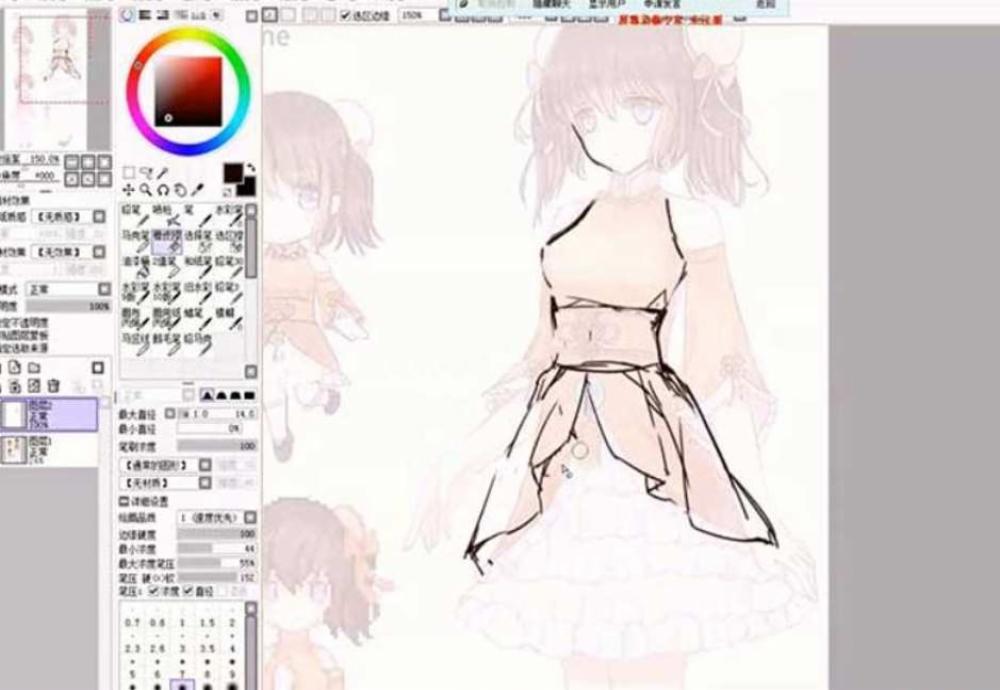
Task: Delete layer using the trash icon
Action: click(53, 386)
